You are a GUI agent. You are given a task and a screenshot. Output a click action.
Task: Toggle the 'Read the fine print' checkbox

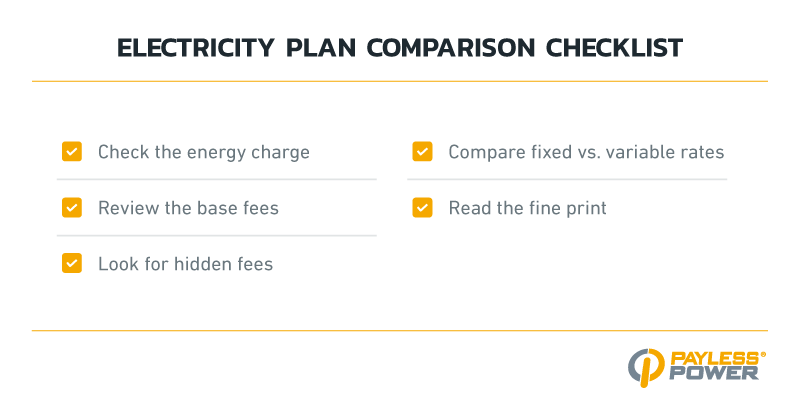click(x=422, y=208)
